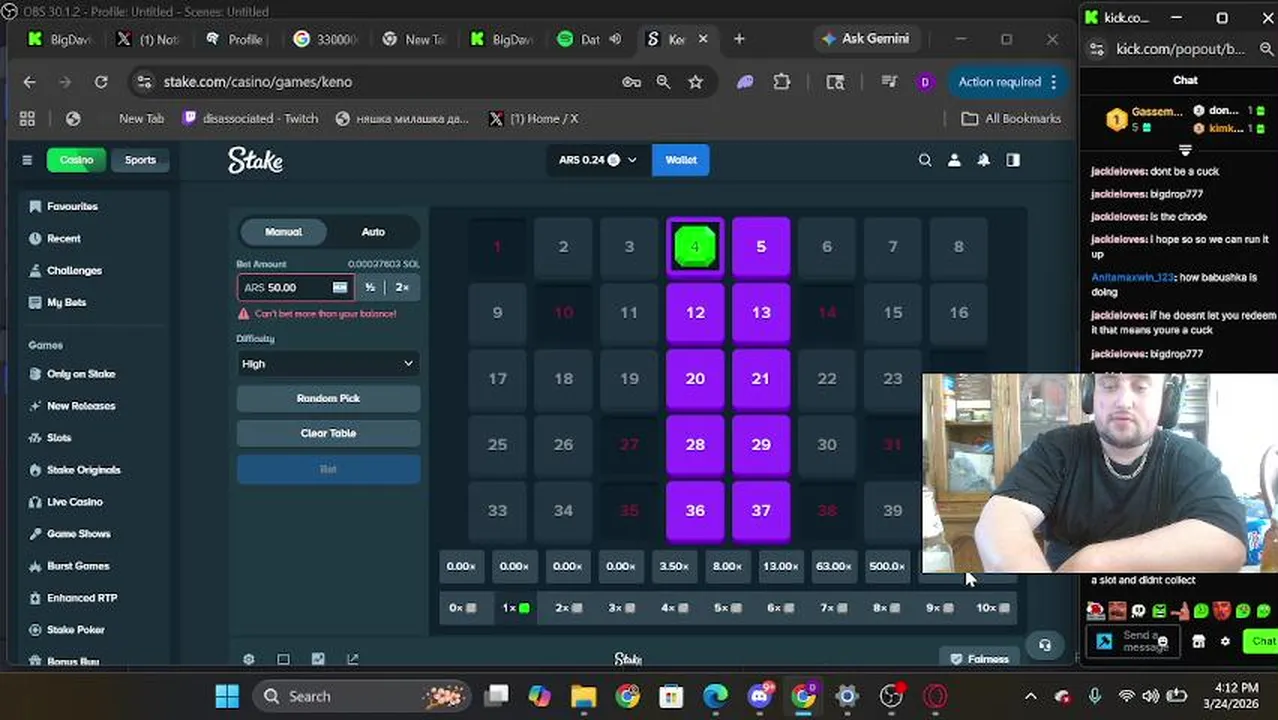Image resolution: width=1278 pixels, height=720 pixels.
Task: Show hidden system tray icons chevron
Action: click(x=1031, y=696)
